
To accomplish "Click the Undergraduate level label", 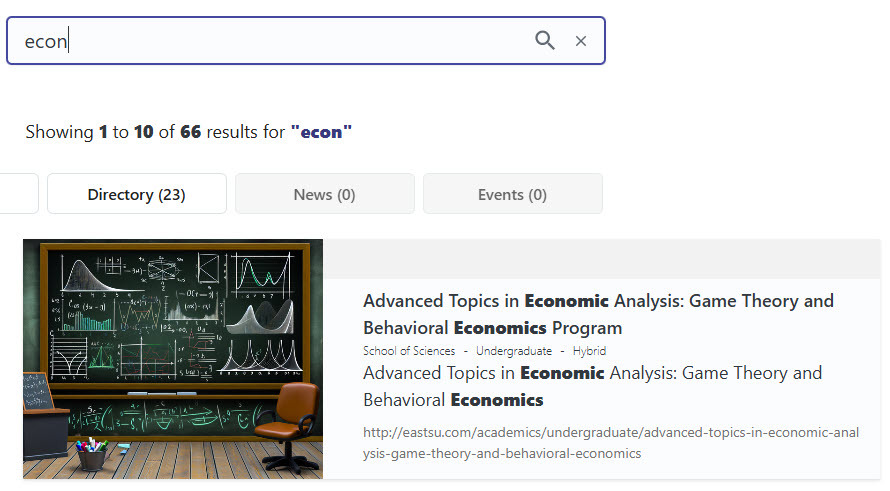I will click(513, 351).
